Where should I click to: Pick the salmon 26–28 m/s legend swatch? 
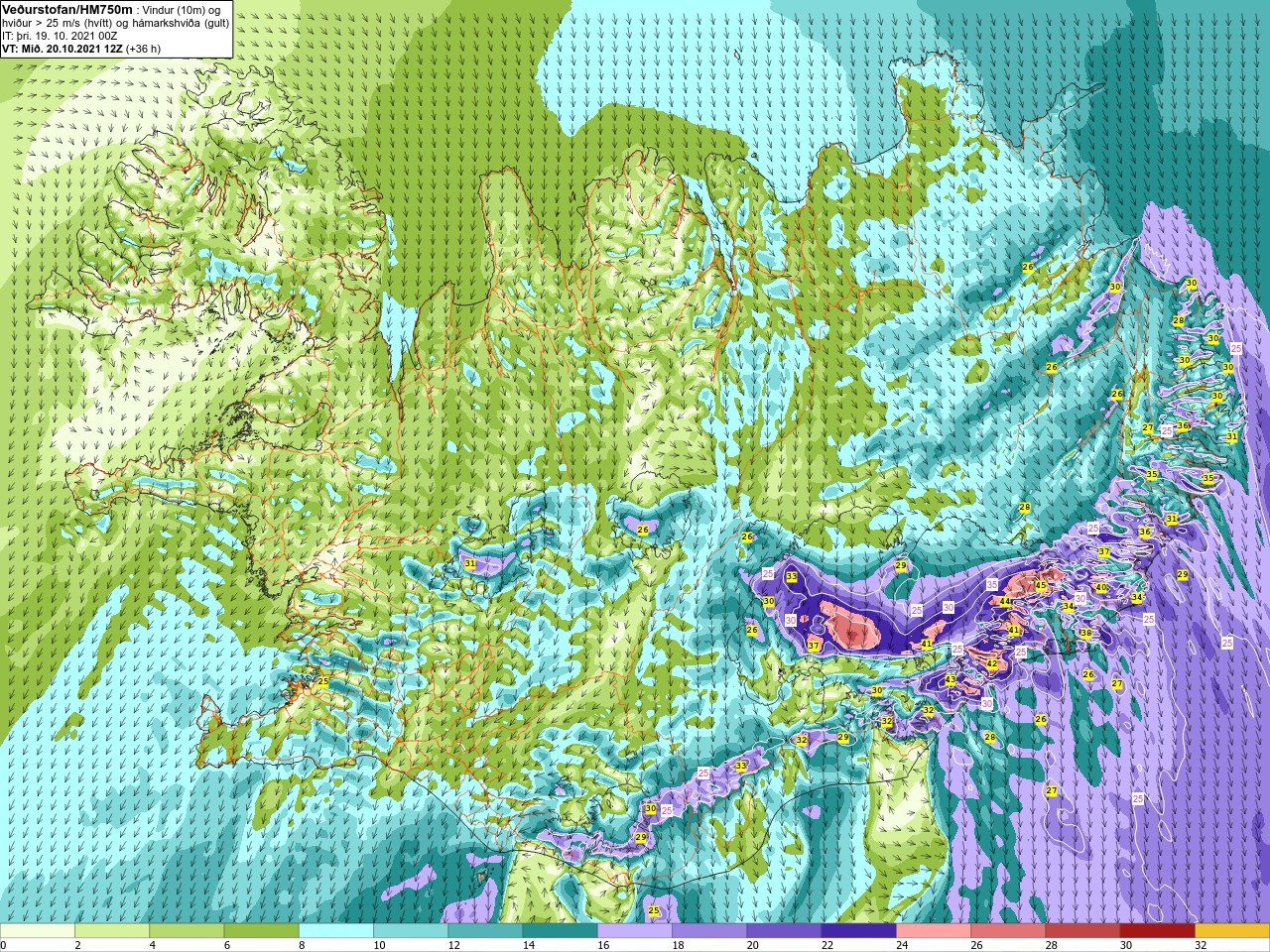1008,930
